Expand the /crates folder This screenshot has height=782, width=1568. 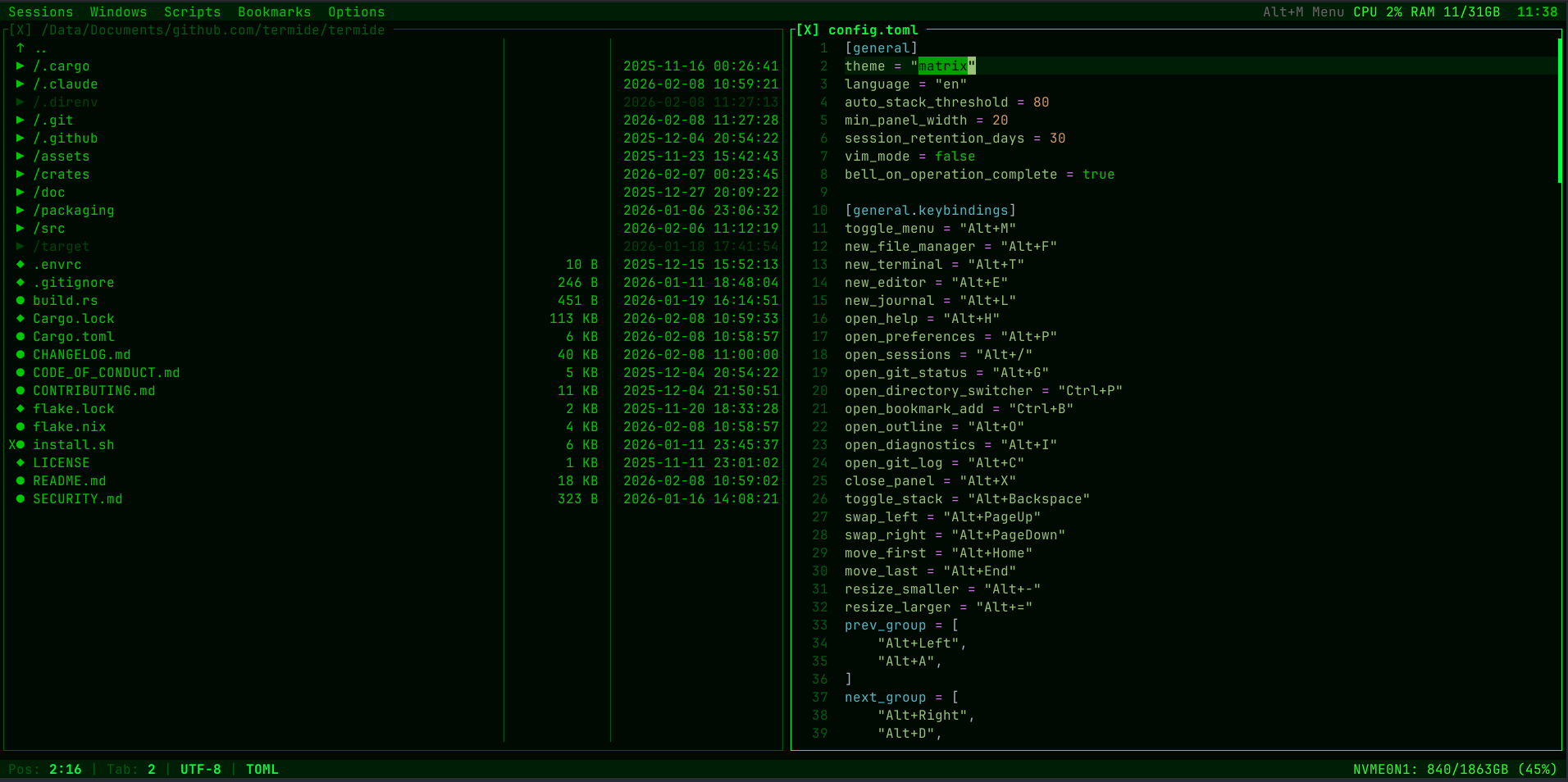20,175
